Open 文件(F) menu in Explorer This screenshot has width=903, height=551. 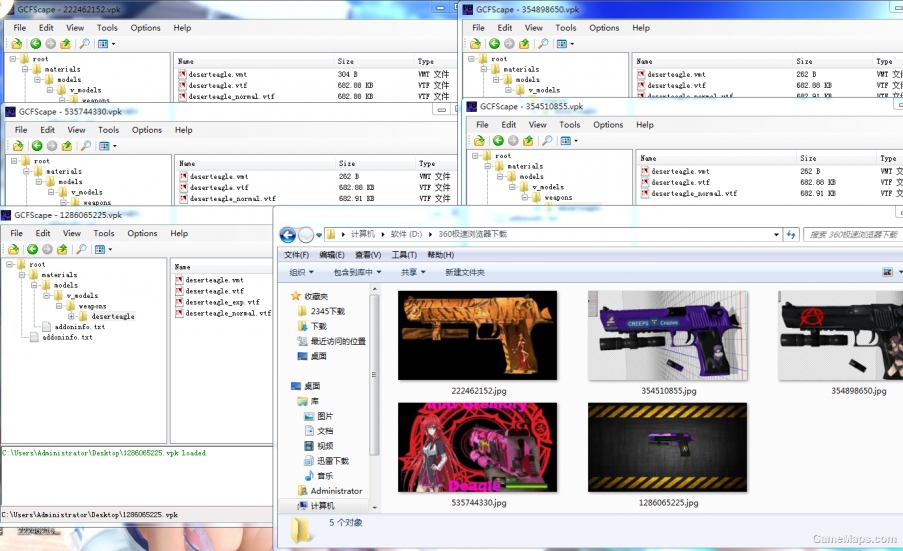point(296,254)
